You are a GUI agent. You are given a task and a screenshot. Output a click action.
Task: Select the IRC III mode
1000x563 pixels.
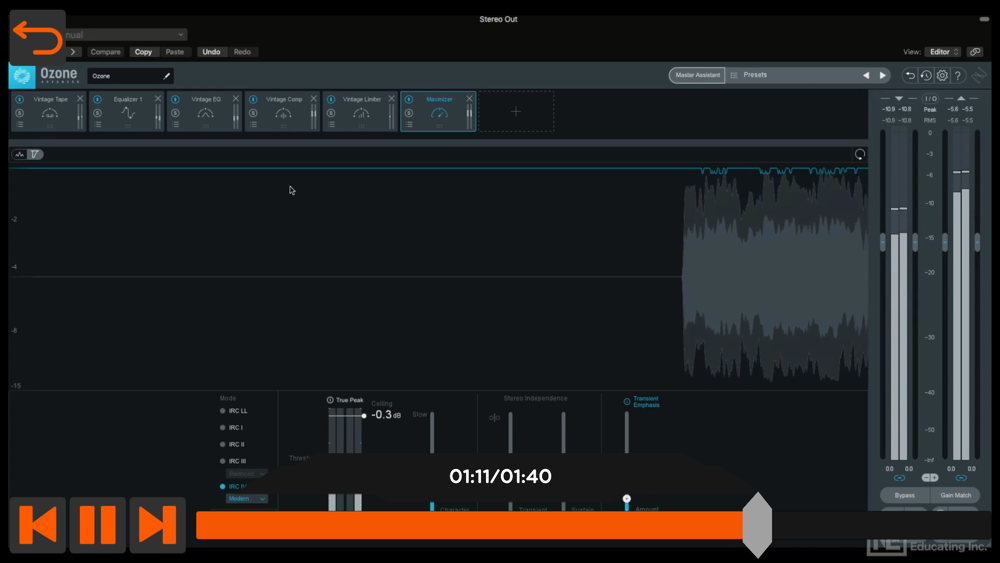tap(233, 461)
